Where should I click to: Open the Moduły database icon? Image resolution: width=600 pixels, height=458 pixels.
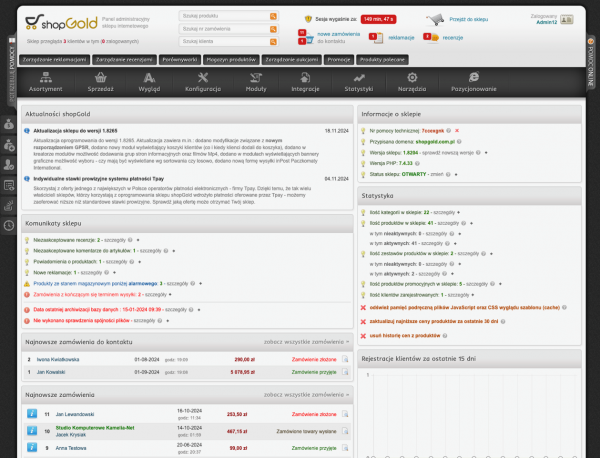click(256, 78)
